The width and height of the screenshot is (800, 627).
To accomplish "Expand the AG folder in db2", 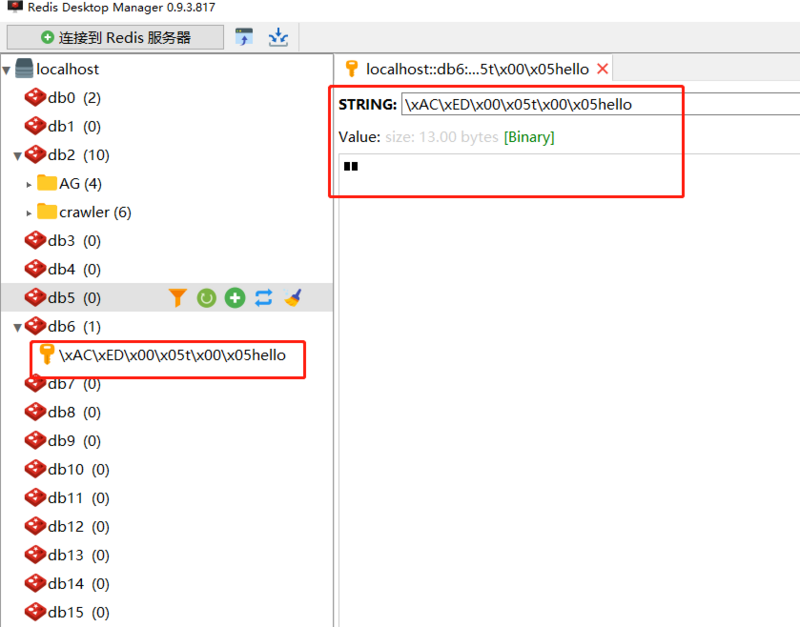I will (28, 183).
